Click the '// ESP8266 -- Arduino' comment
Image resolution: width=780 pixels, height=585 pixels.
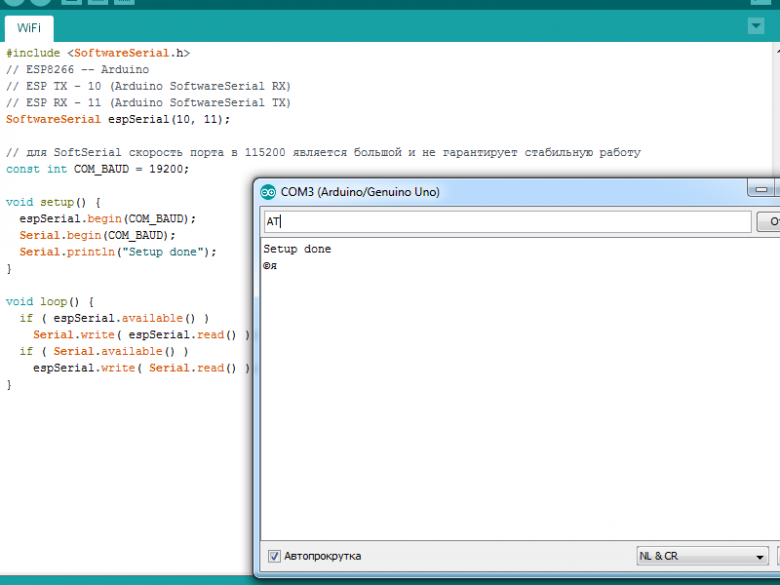pyautogui.click(x=78, y=70)
